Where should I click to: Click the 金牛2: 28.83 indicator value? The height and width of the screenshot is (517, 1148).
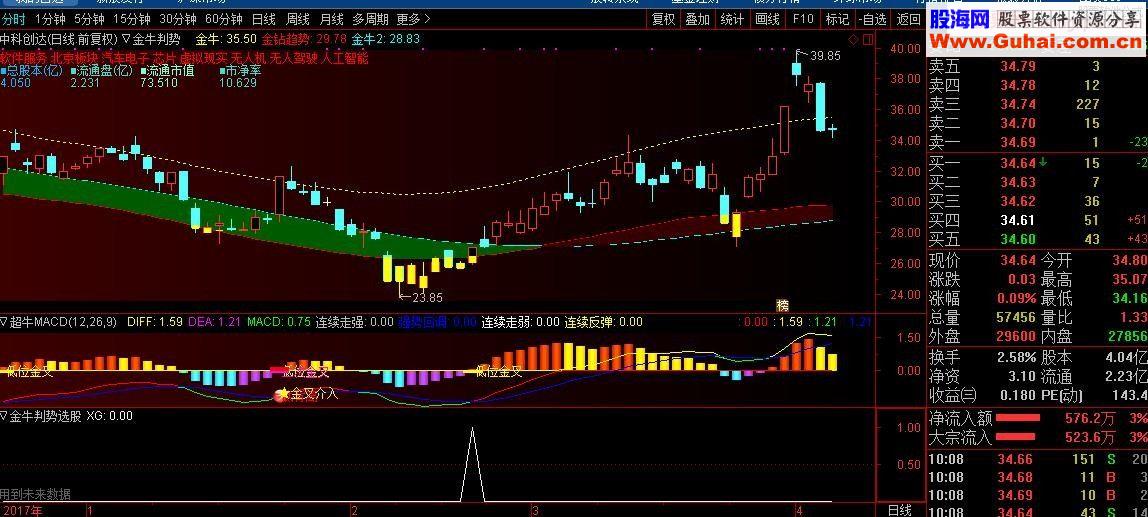point(387,39)
